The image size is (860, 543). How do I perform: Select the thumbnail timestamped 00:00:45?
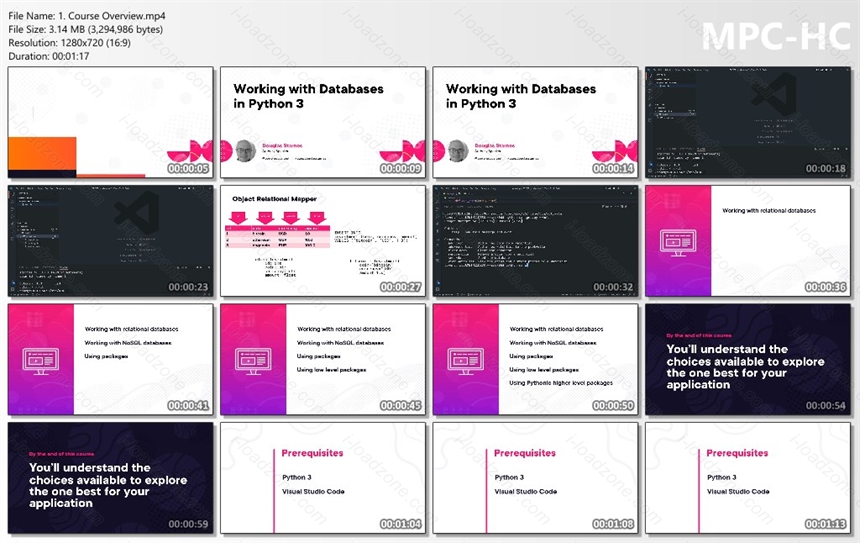pos(322,359)
